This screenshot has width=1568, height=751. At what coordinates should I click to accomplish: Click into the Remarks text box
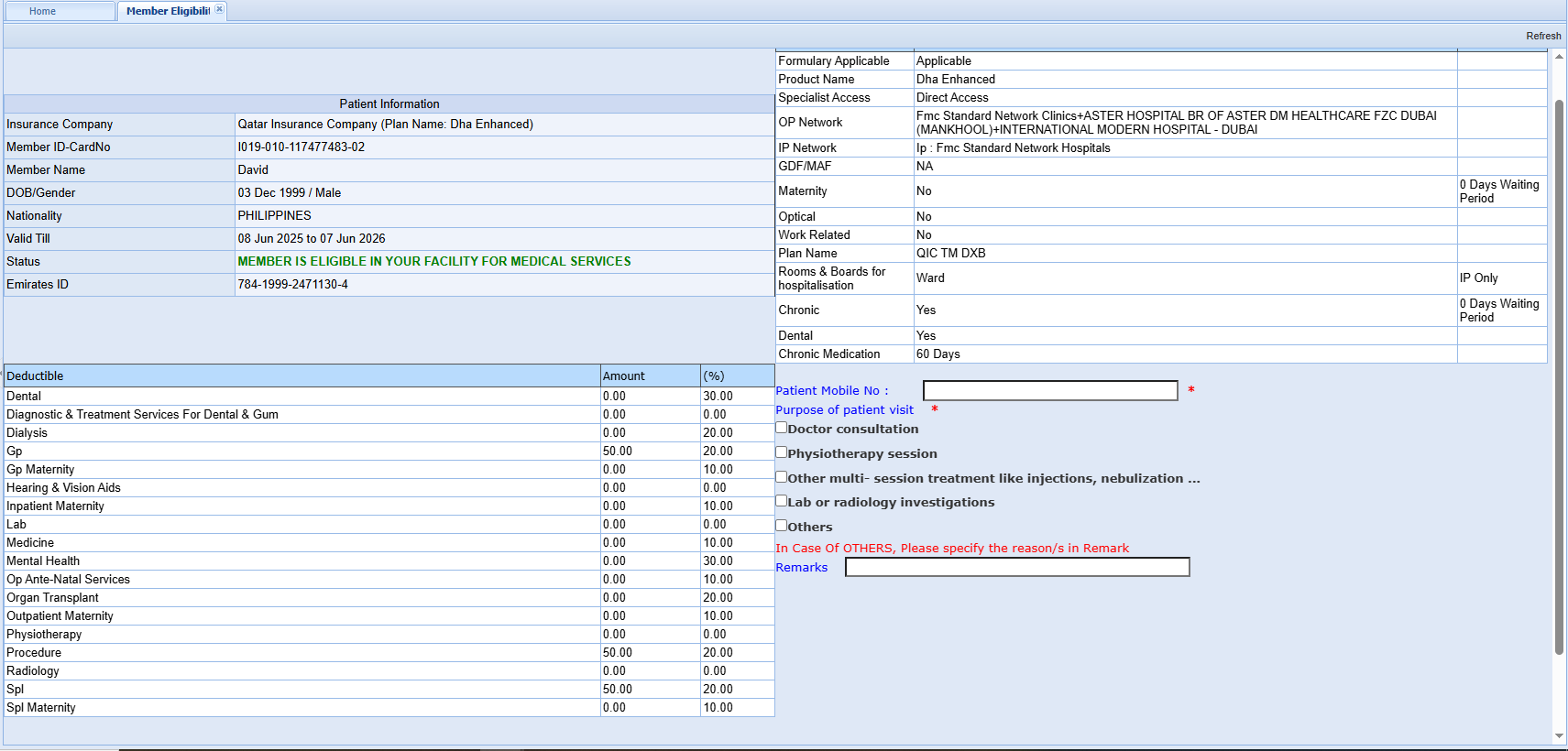click(1016, 568)
